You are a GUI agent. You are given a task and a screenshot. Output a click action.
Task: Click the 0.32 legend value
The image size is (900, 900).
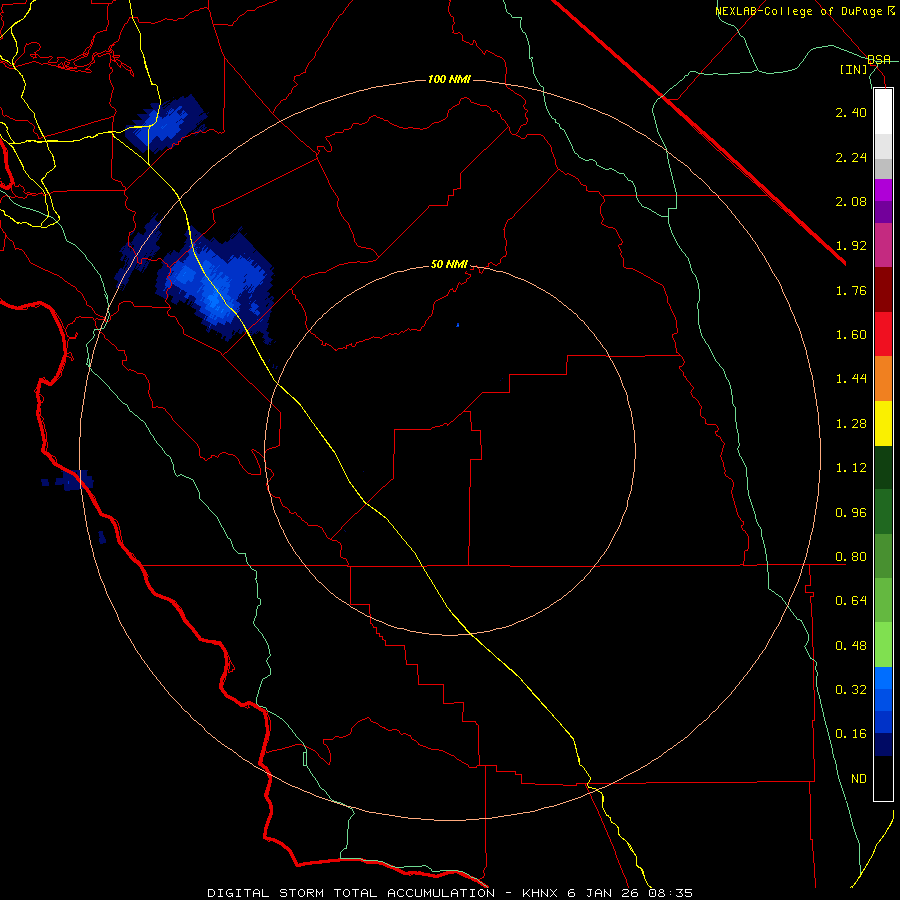click(851, 690)
